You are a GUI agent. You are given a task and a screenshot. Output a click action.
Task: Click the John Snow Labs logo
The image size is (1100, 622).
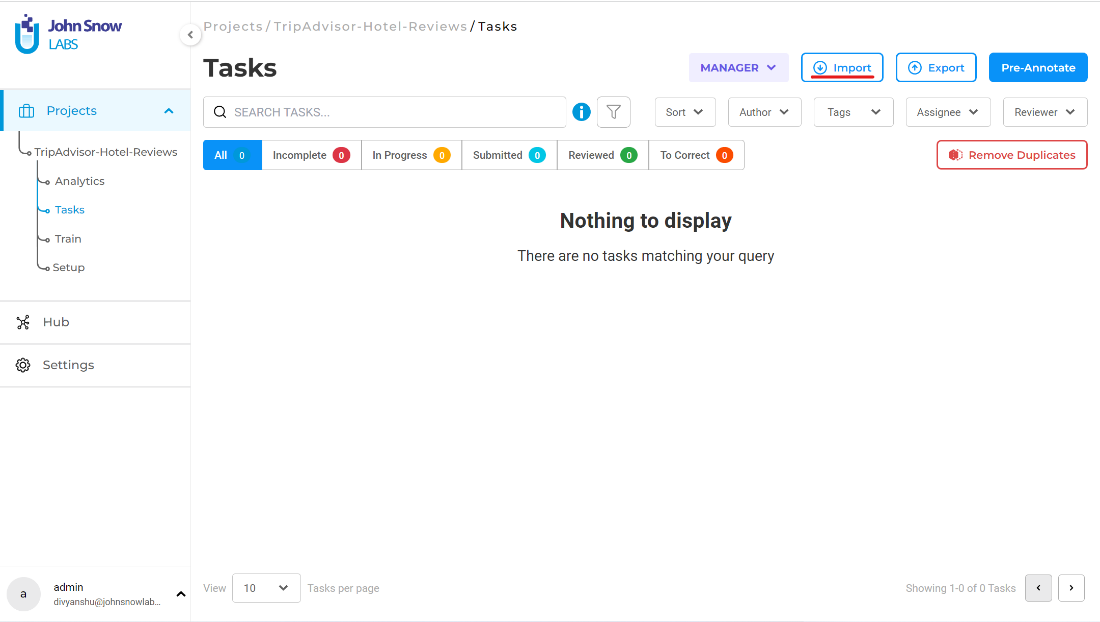click(x=68, y=34)
